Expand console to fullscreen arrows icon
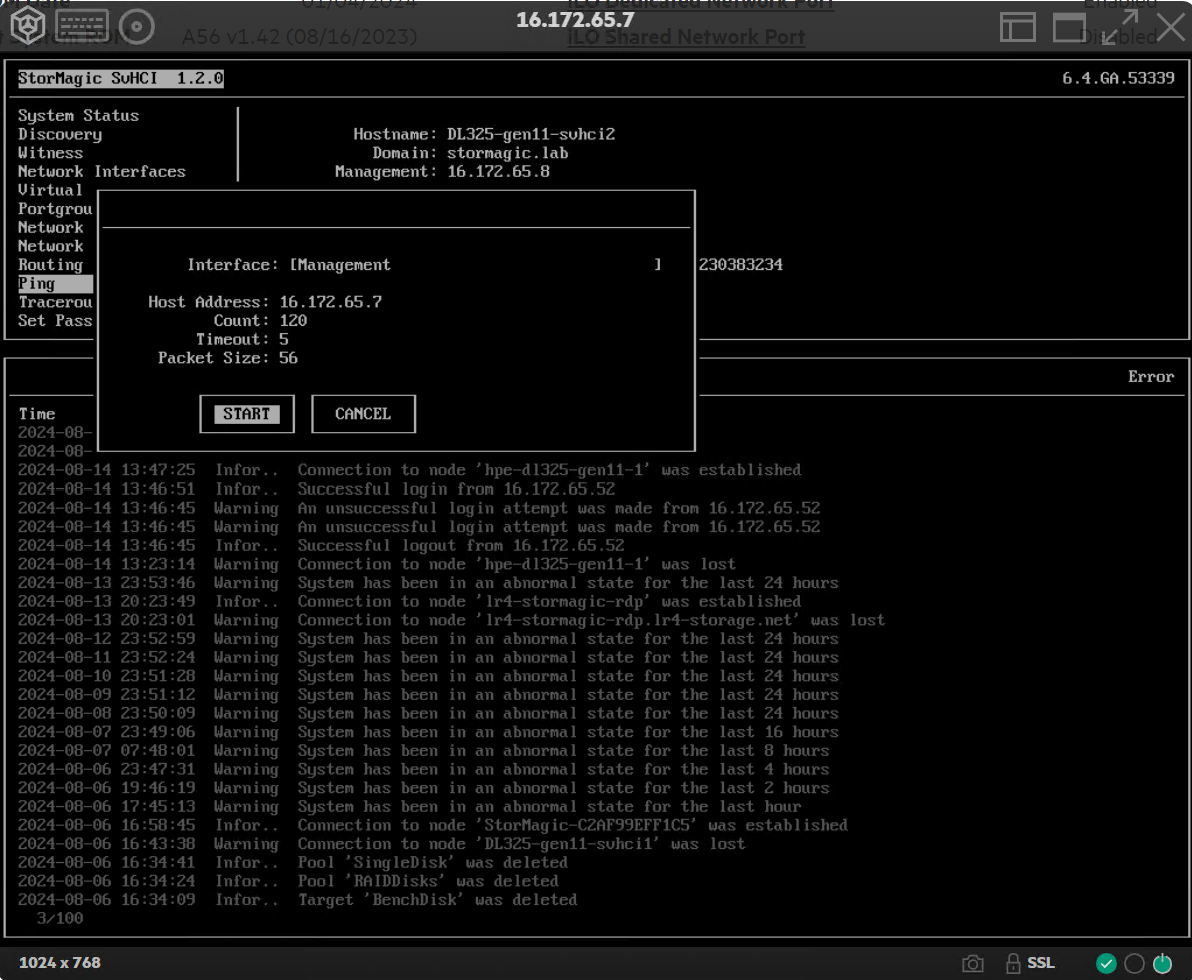1192x980 pixels. [x=1120, y=27]
